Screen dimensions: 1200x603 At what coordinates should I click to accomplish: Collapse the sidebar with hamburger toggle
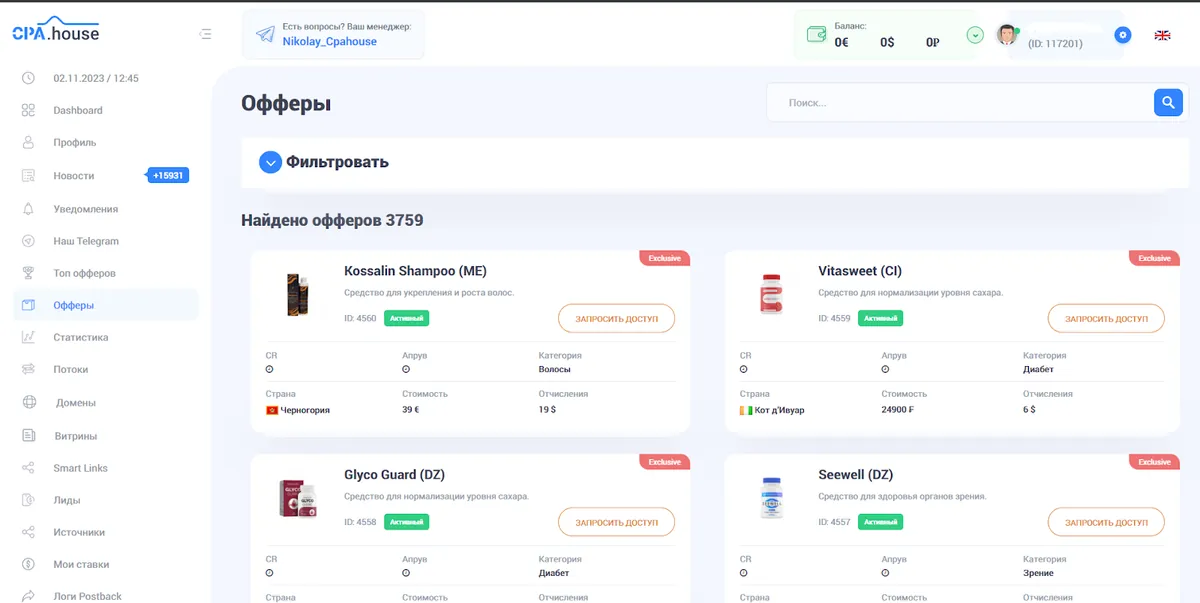point(206,33)
